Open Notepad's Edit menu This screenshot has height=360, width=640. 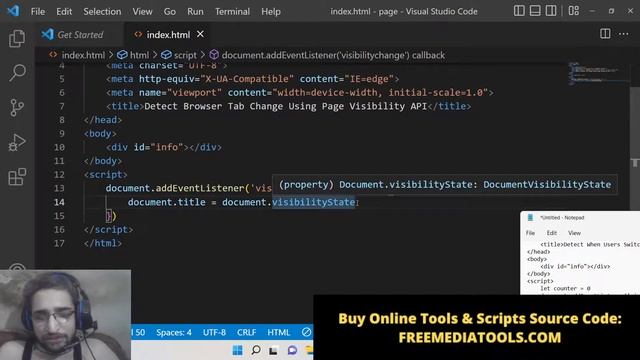(x=551, y=233)
